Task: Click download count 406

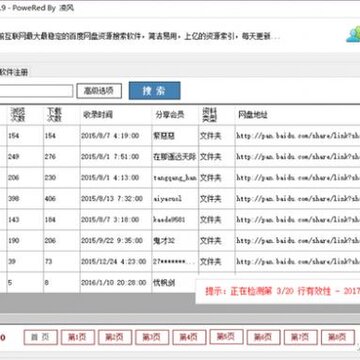Action: (50, 199)
